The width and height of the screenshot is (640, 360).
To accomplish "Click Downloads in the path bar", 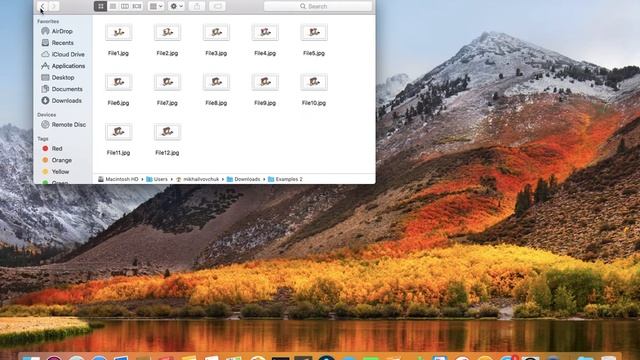I will click(244, 179).
